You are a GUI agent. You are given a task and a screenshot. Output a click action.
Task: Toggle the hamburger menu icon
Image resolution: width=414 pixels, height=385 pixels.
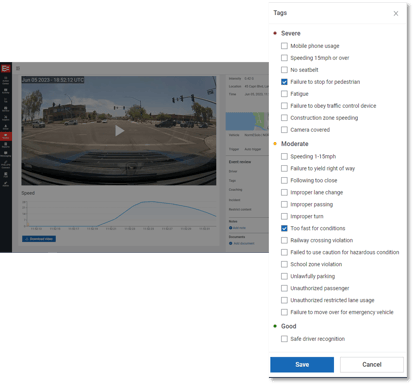[x=18, y=68]
